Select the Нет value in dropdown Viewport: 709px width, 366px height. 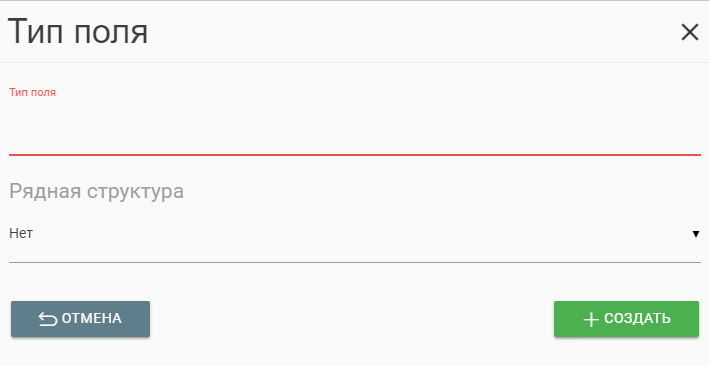(x=21, y=233)
